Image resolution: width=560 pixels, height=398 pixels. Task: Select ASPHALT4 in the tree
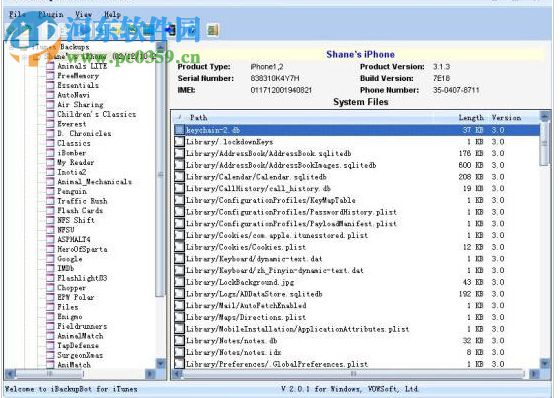74,239
